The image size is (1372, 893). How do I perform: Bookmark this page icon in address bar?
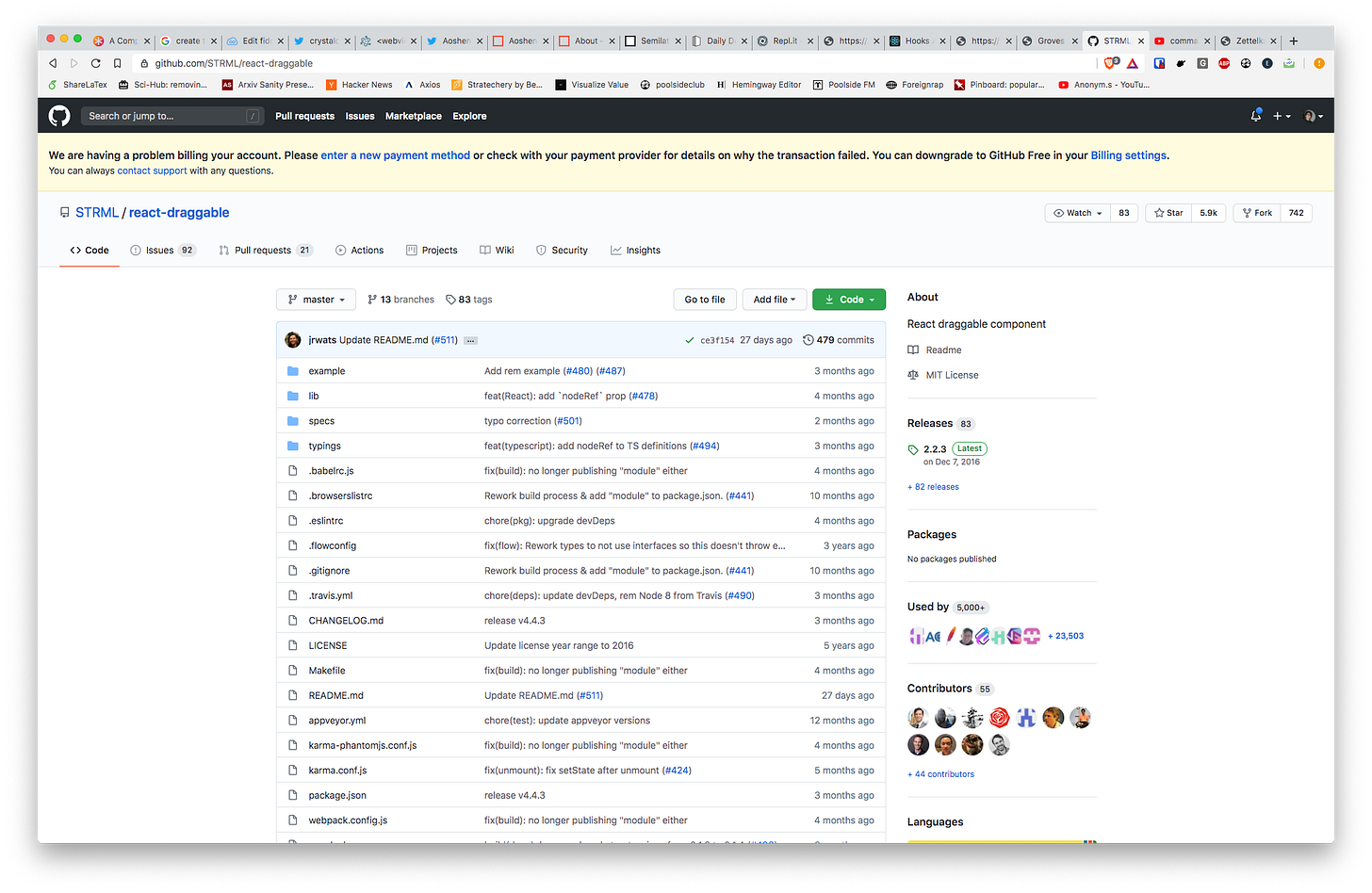(x=117, y=63)
